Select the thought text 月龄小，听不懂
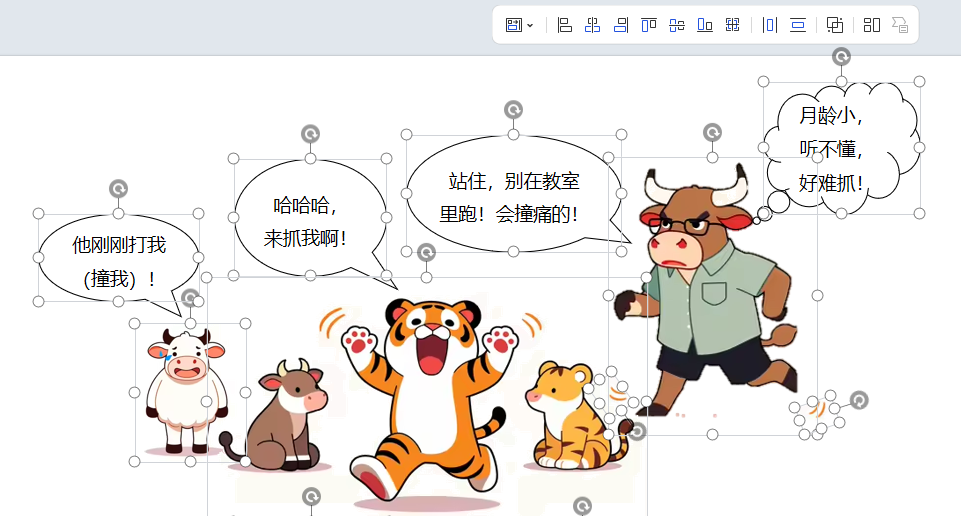Image resolution: width=961 pixels, height=516 pixels. click(x=831, y=132)
